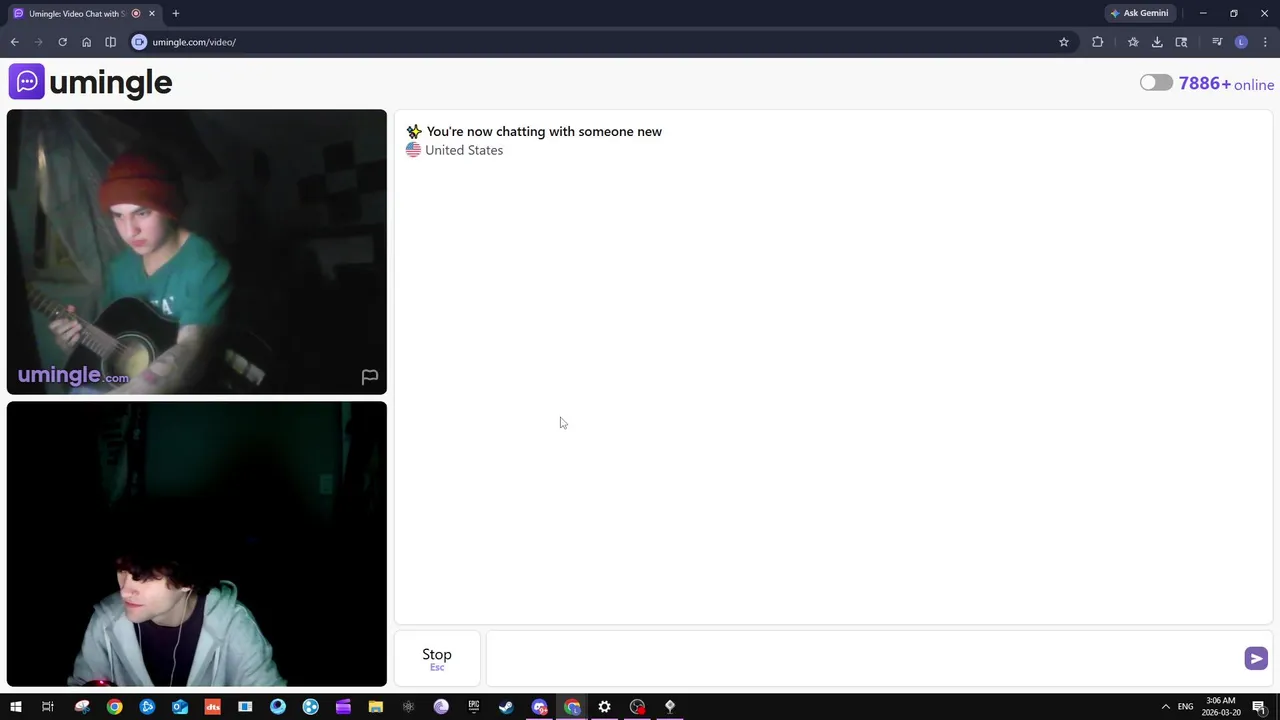Viewport: 1280px width, 720px height.
Task: Open the bookmarks star in the toolbar
Action: [x=1133, y=42]
